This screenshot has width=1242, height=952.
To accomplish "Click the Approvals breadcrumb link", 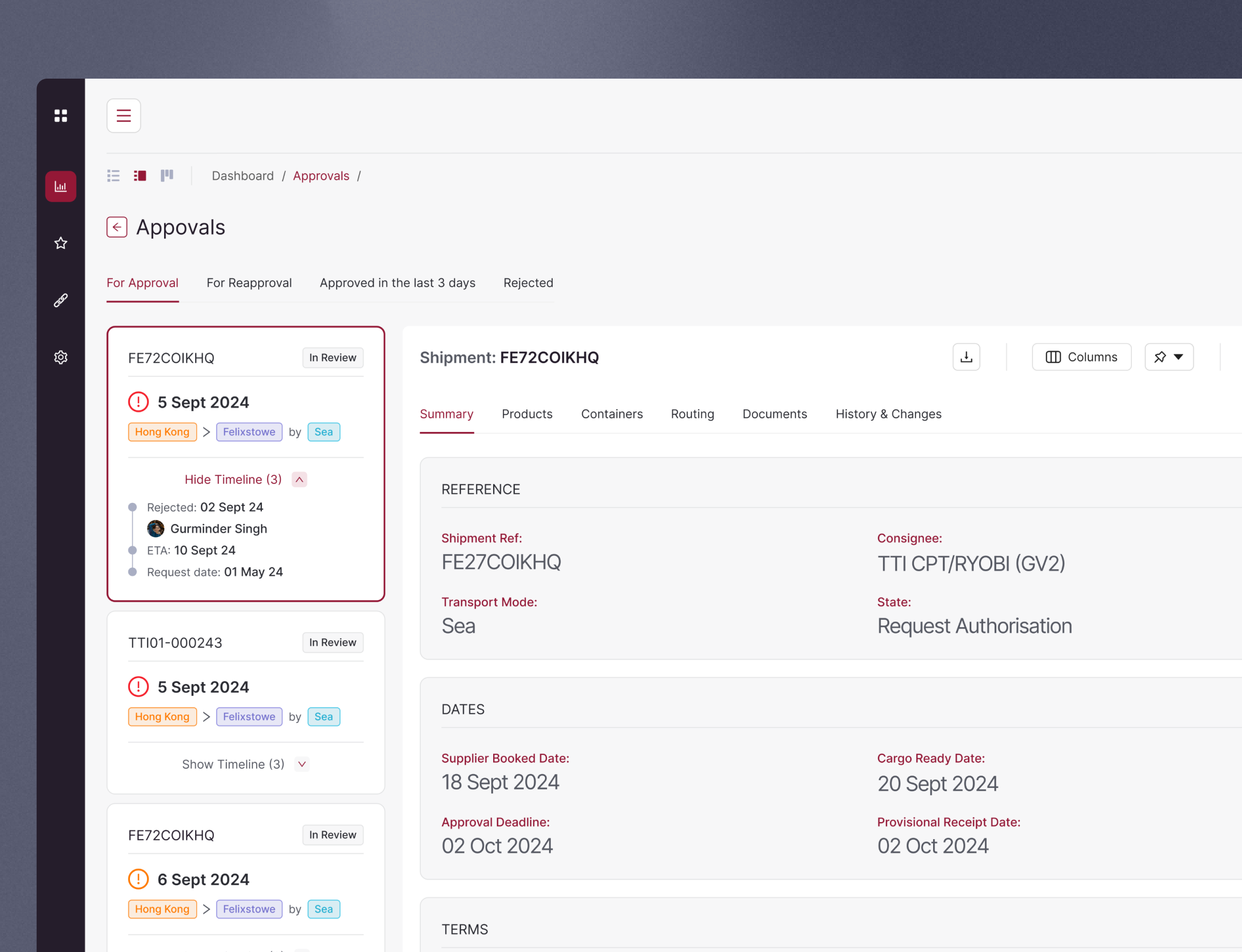I will coord(321,176).
